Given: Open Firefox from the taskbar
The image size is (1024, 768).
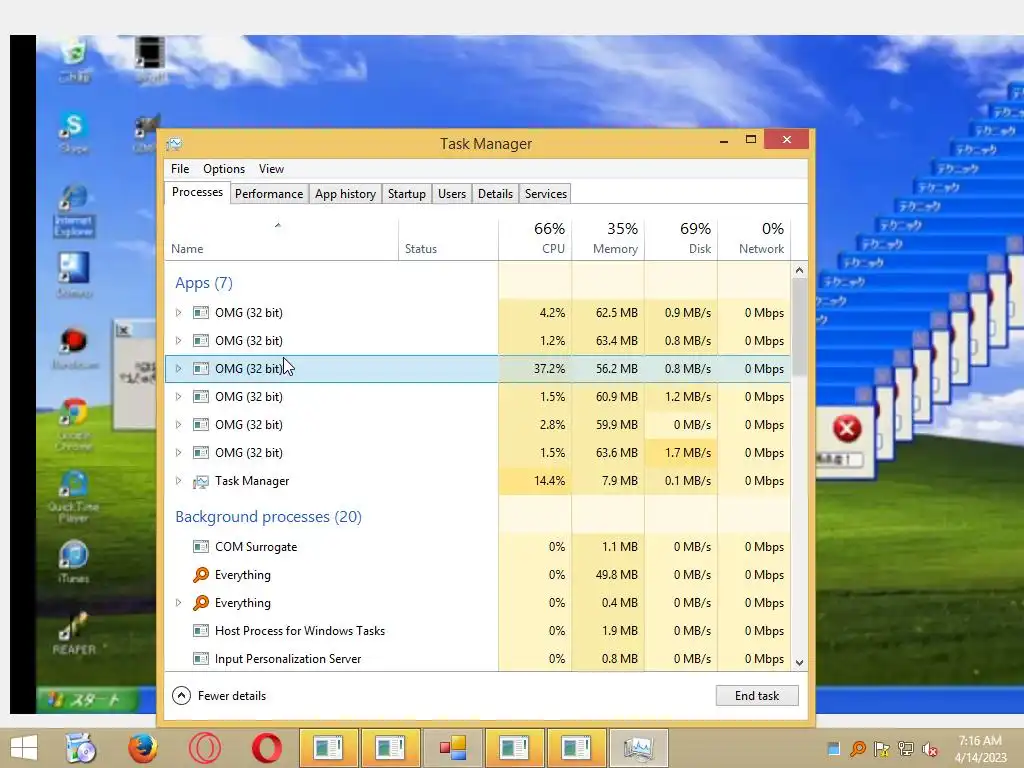Looking at the screenshot, I should [142, 748].
